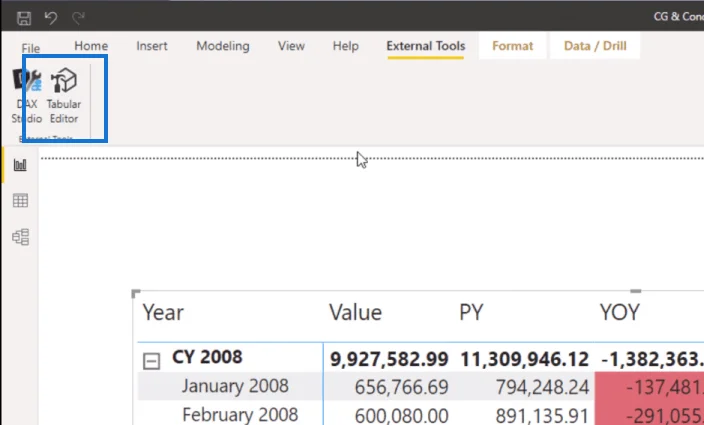This screenshot has width=704, height=425.
Task: Go to the Home ribbon tab
Action: pyautogui.click(x=91, y=46)
